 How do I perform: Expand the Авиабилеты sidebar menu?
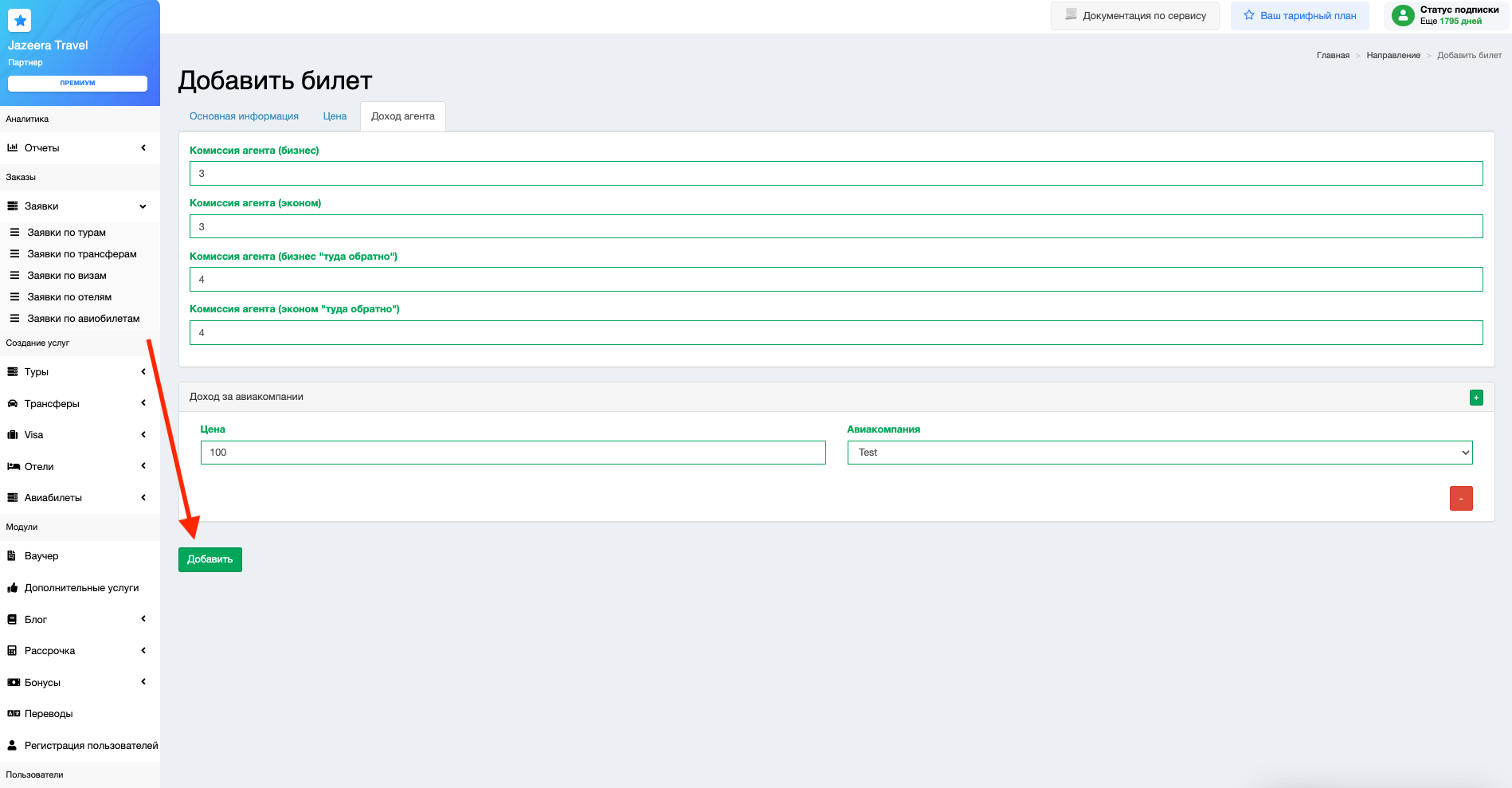click(x=76, y=498)
